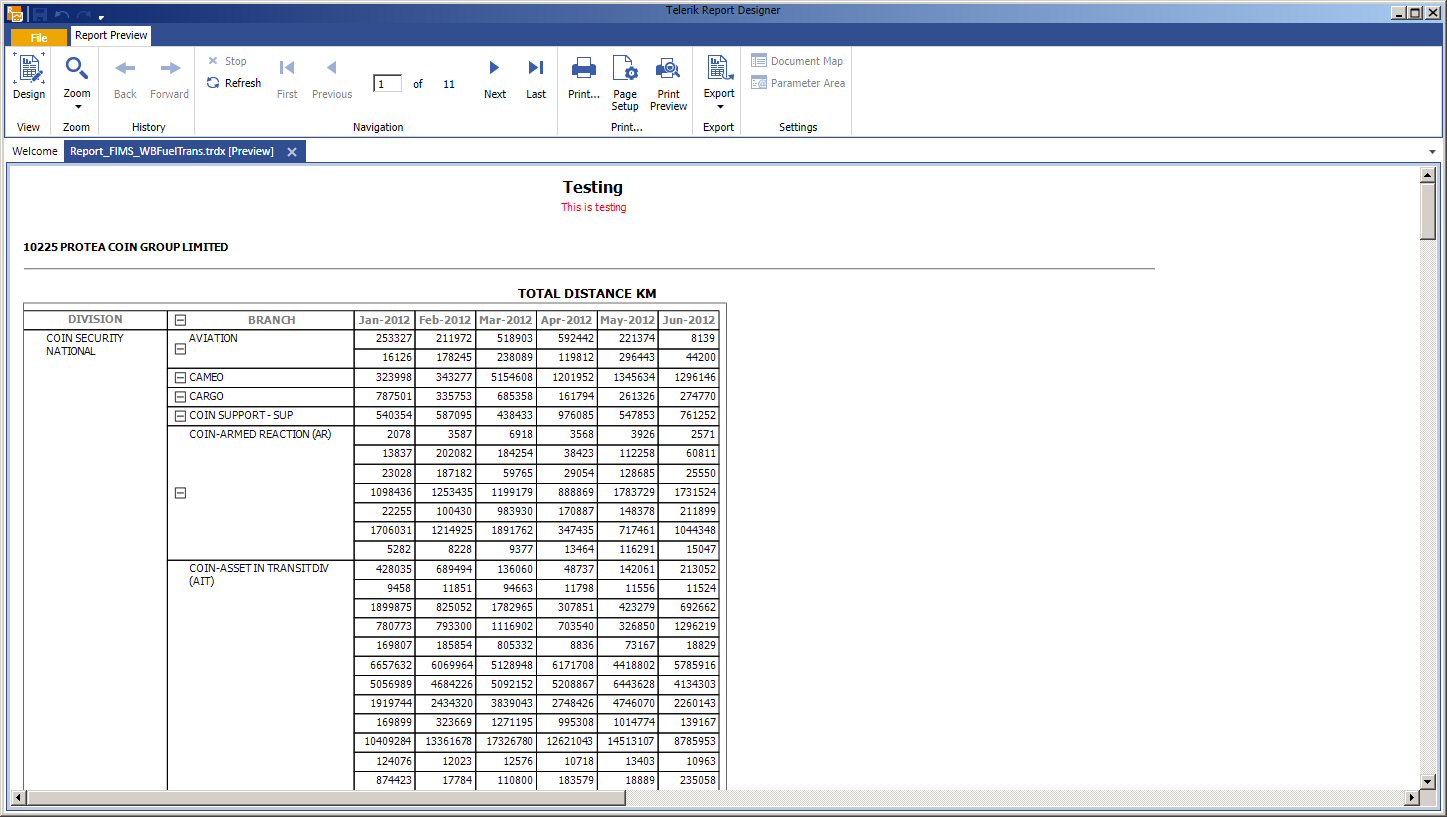Toggle the Parameter Area
This screenshot has width=1447, height=817.
[x=798, y=83]
